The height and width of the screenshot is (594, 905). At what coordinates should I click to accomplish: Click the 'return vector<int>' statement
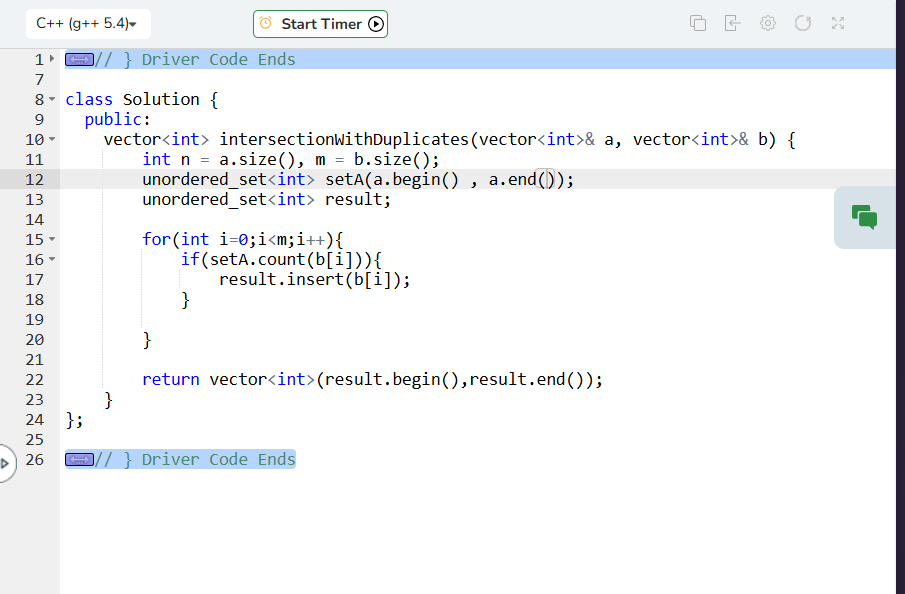click(372, 379)
